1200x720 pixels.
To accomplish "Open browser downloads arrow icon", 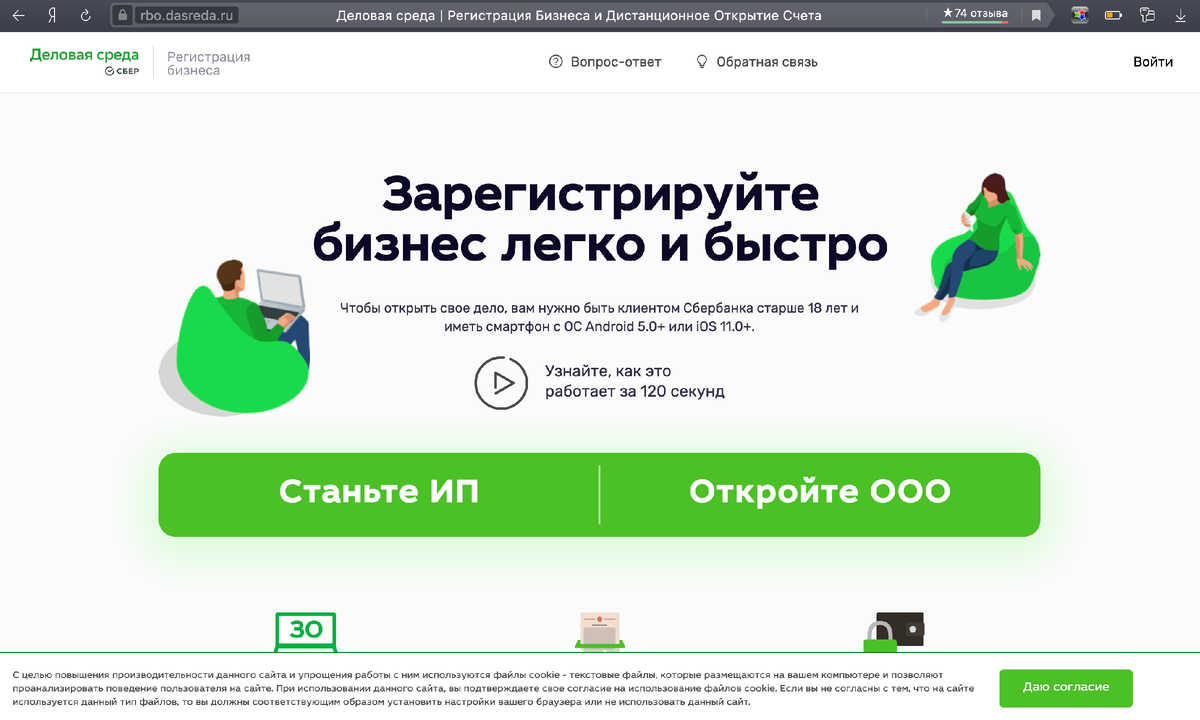I will (1181, 15).
